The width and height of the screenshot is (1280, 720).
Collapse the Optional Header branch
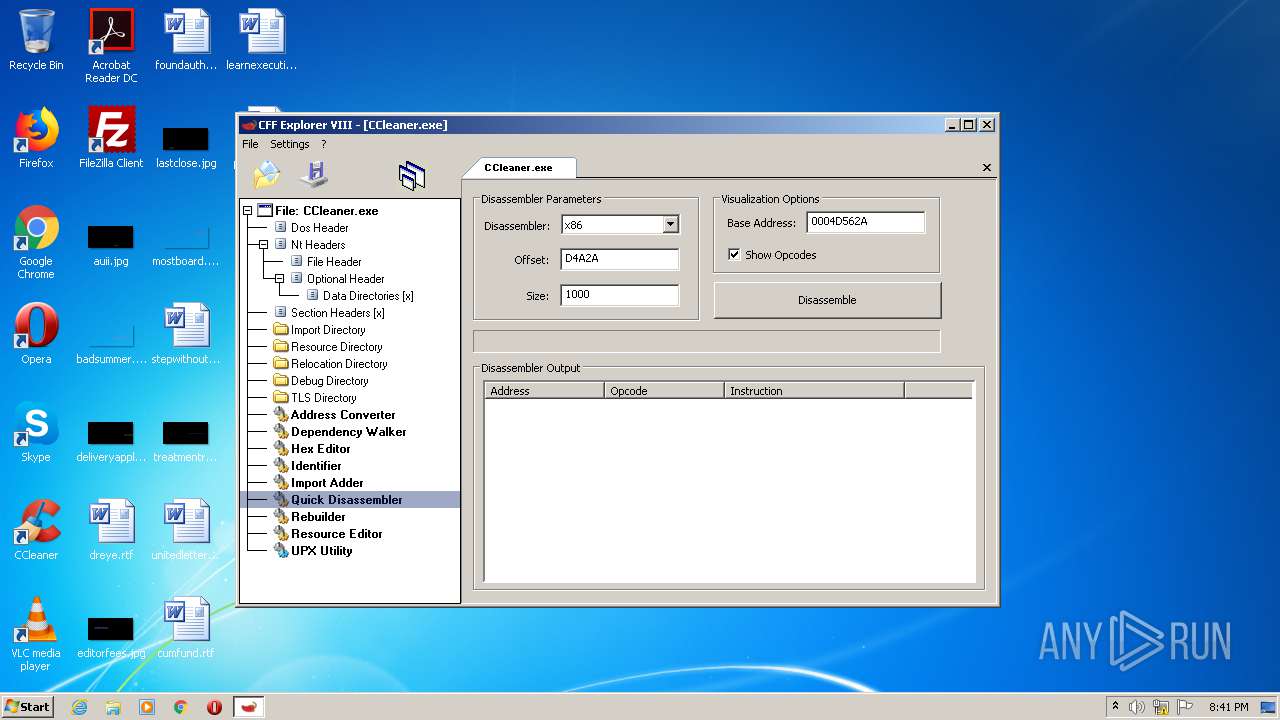(280, 279)
